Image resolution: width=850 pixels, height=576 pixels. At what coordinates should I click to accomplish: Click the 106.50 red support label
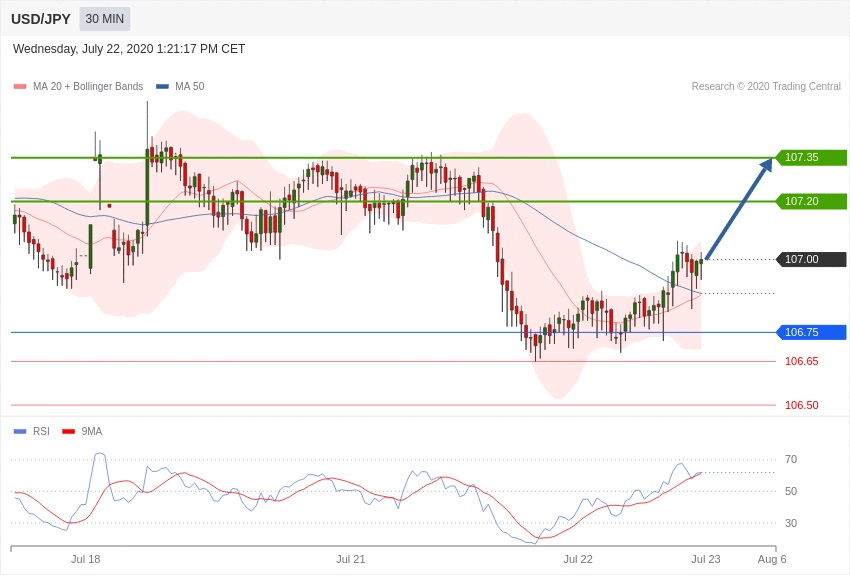801,405
